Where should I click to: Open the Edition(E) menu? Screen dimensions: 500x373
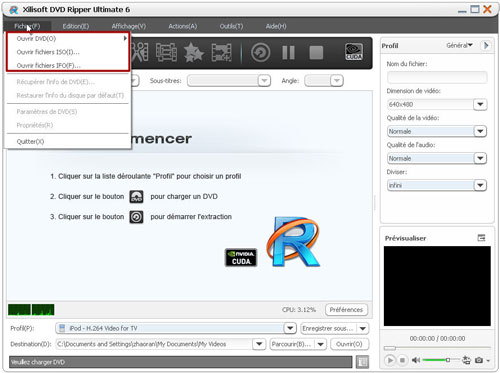[76, 26]
